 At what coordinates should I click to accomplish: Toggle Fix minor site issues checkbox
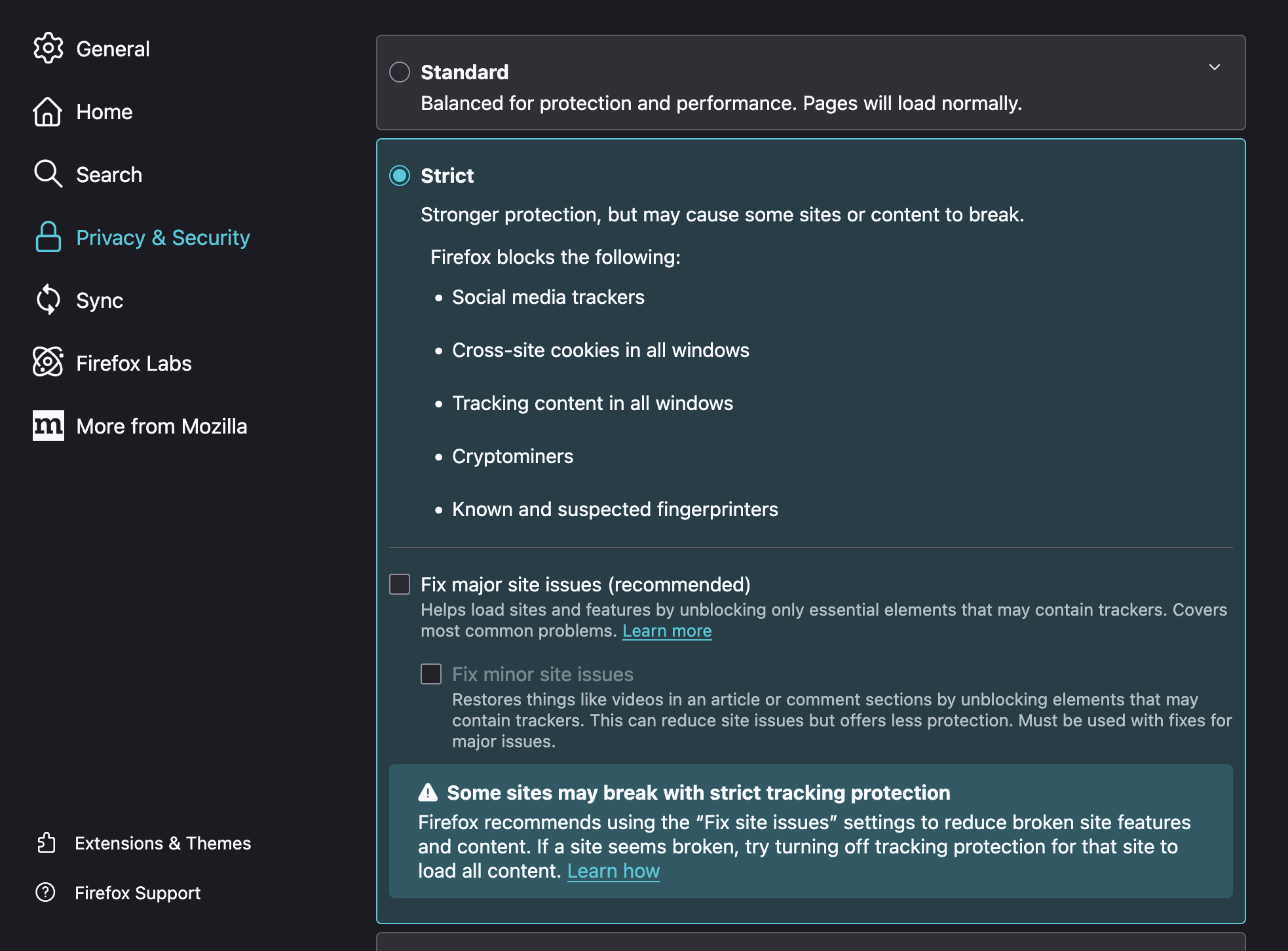pos(431,674)
